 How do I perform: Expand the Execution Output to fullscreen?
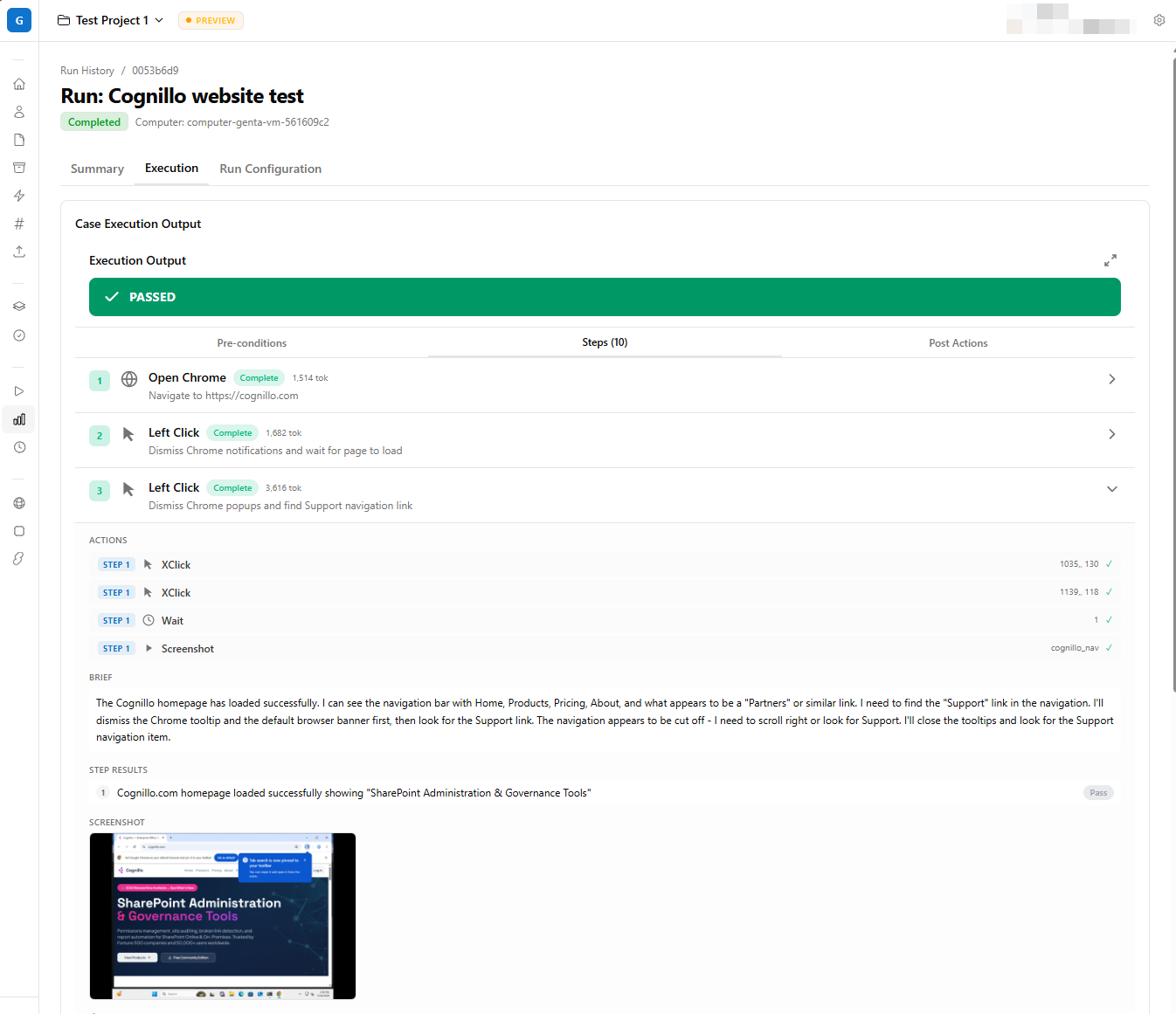1110,260
